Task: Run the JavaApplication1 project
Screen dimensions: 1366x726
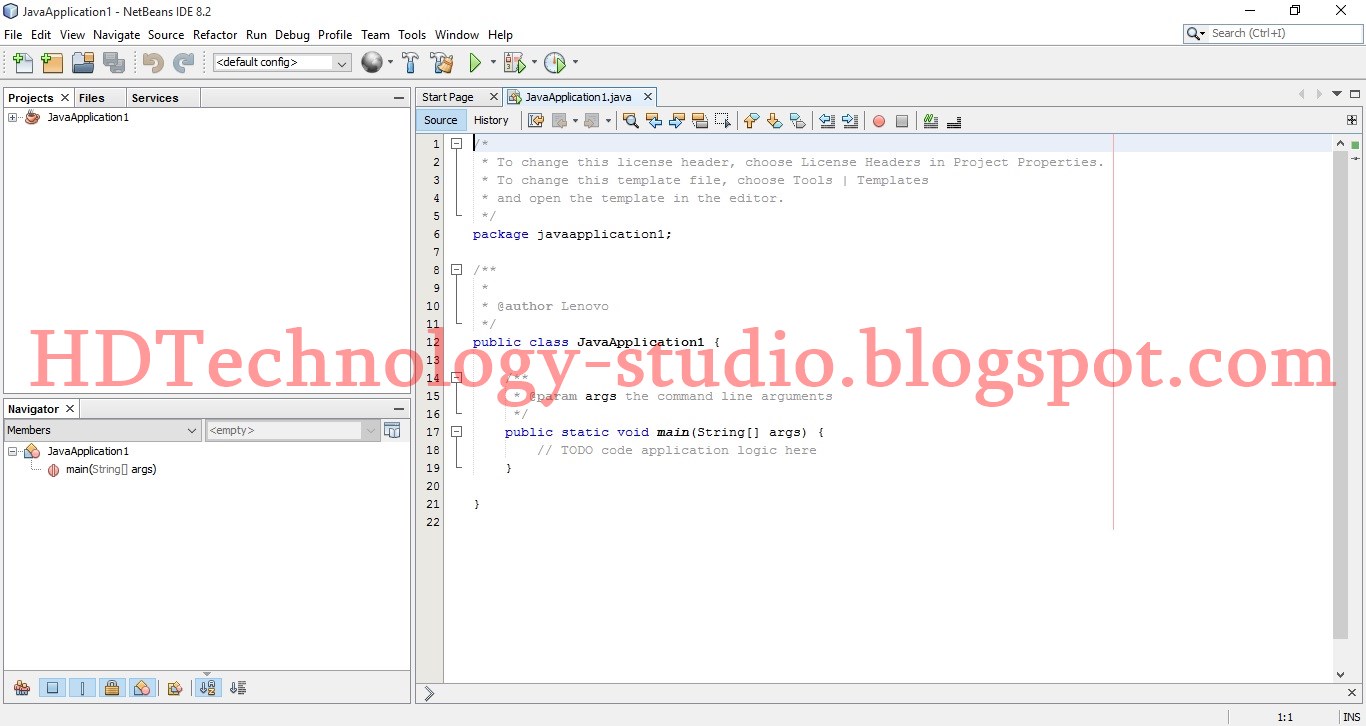Action: pos(475,62)
